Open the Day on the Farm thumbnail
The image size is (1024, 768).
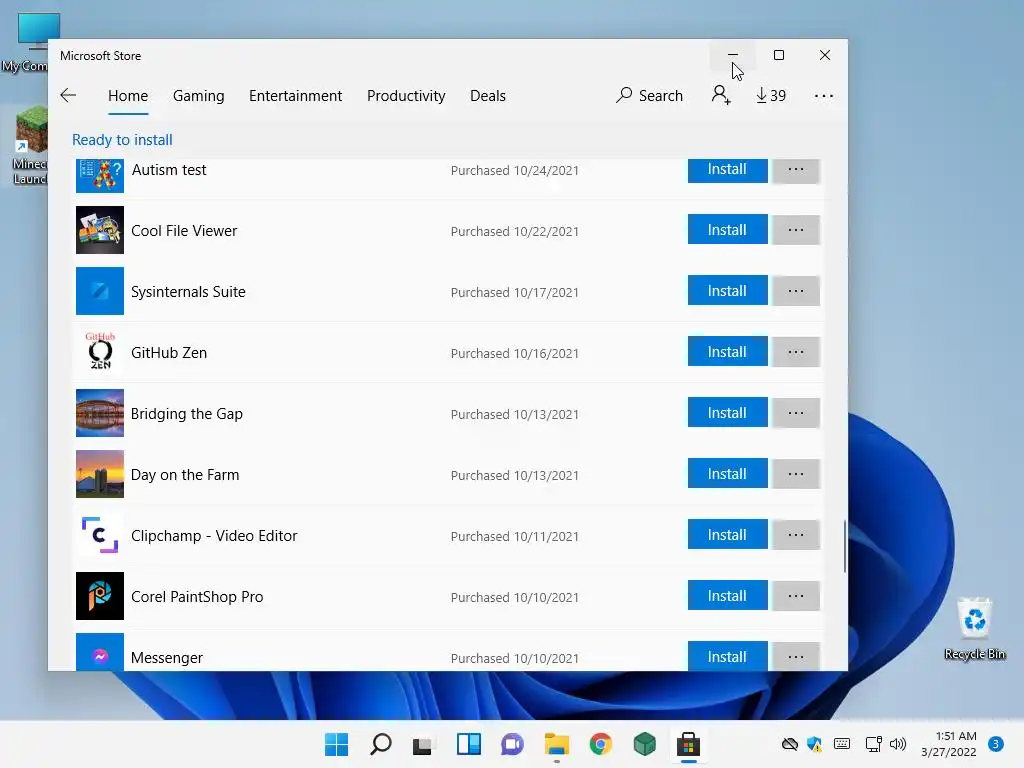(x=100, y=473)
